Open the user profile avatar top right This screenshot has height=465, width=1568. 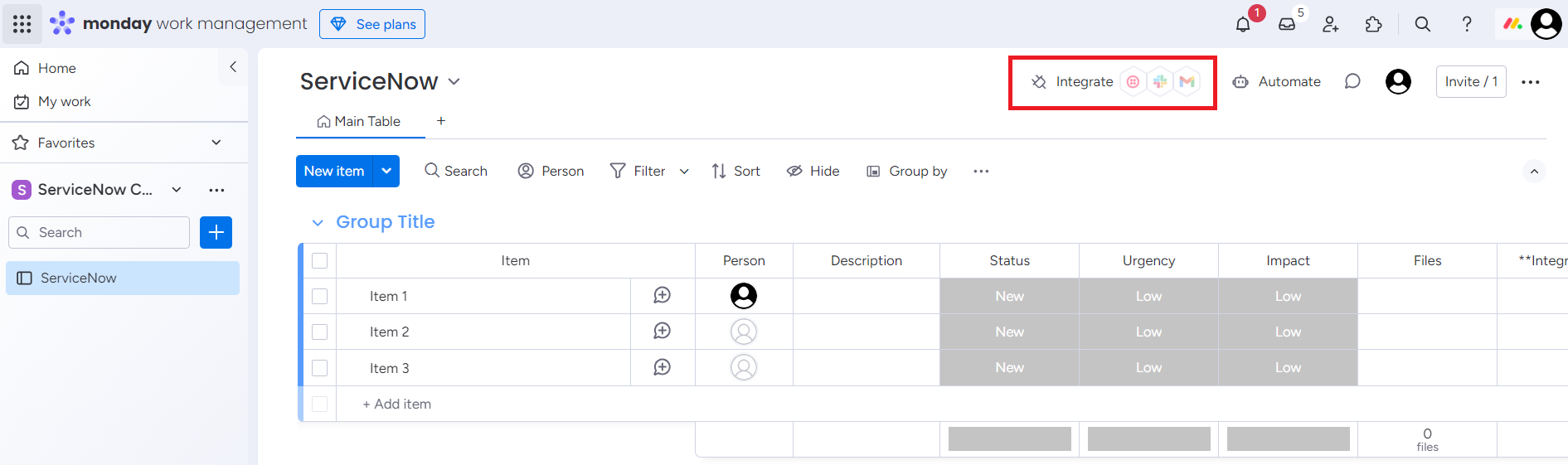[1546, 24]
